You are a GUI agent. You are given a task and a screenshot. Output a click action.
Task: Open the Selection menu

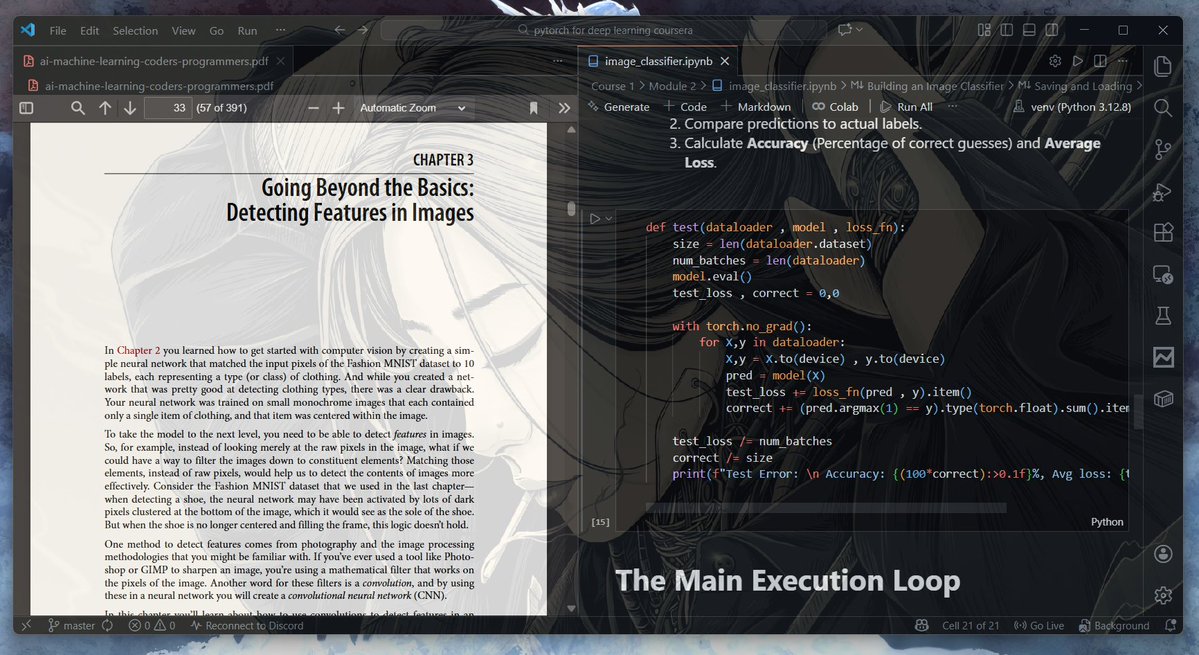tap(135, 31)
